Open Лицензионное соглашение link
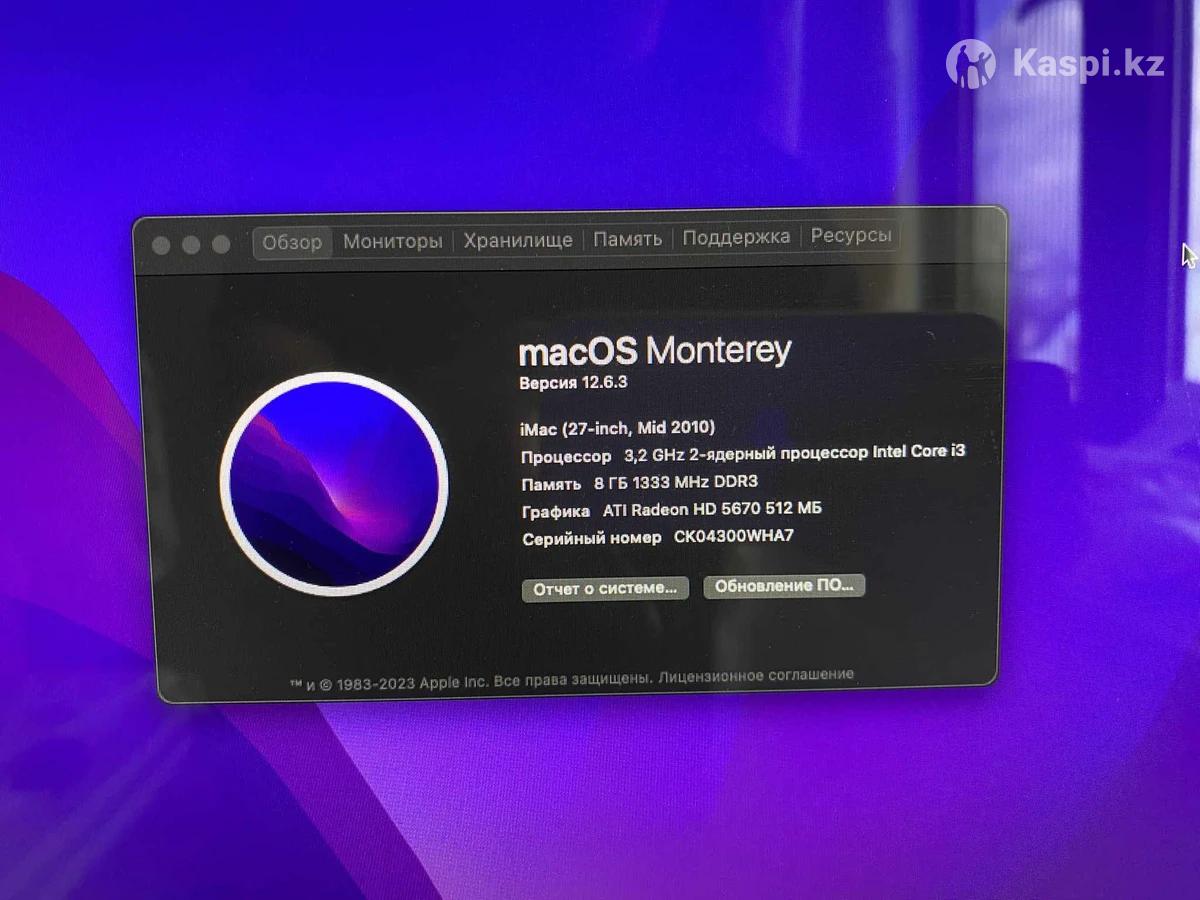 [x=757, y=675]
